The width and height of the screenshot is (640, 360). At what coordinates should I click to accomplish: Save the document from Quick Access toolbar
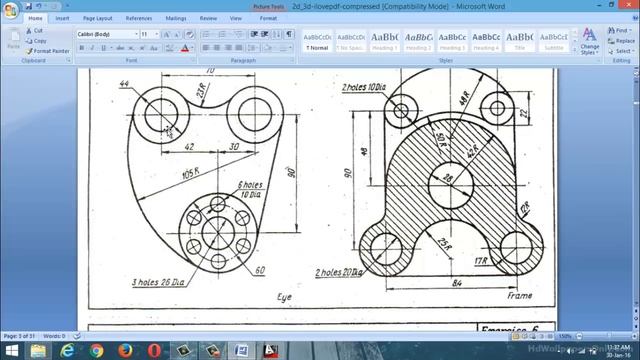point(29,6)
